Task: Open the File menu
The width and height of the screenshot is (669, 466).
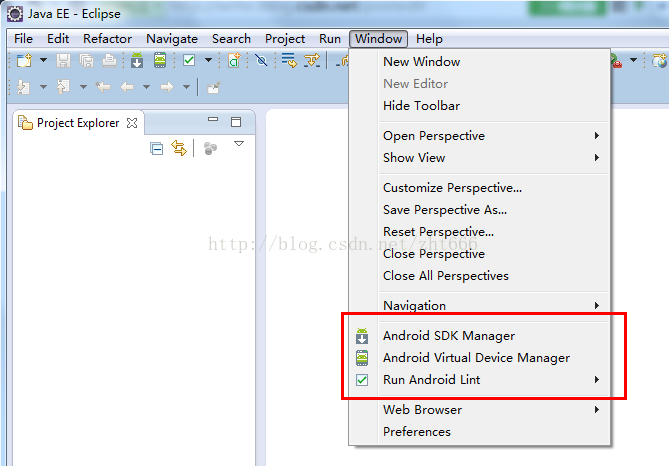Action: (x=23, y=39)
